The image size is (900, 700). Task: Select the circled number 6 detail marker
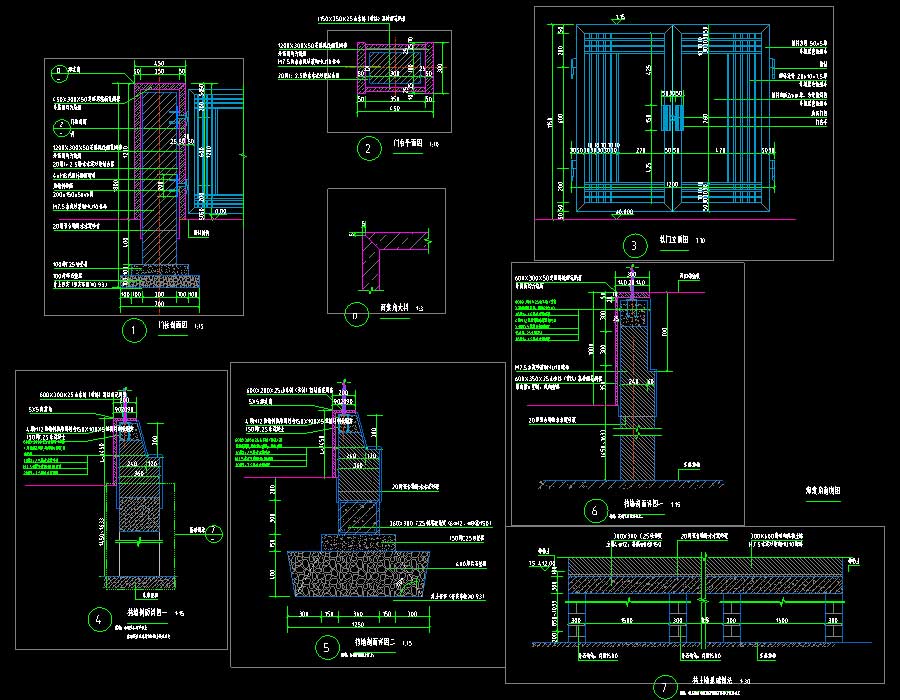595,511
